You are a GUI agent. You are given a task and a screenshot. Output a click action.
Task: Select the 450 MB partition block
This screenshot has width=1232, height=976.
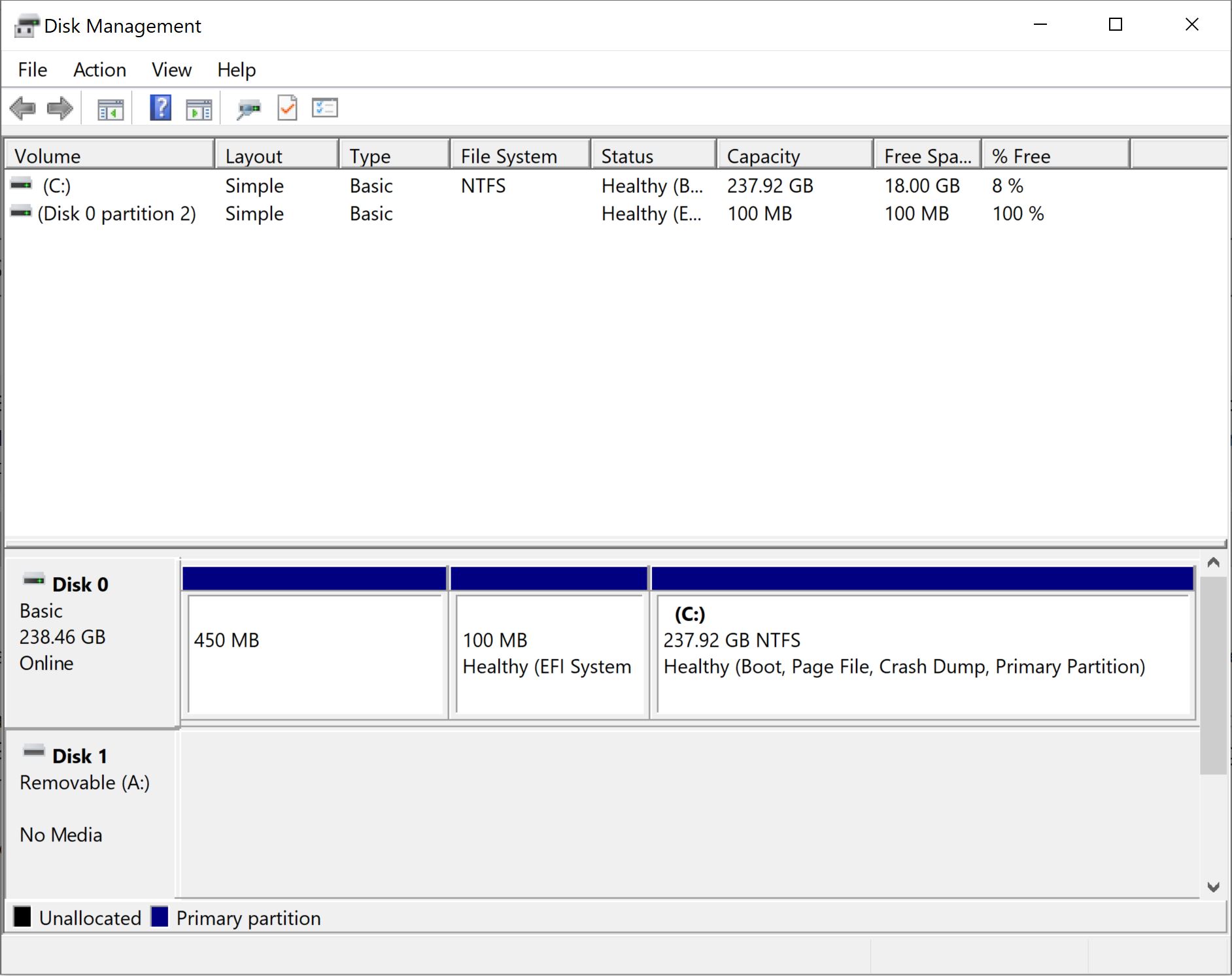pos(315,643)
